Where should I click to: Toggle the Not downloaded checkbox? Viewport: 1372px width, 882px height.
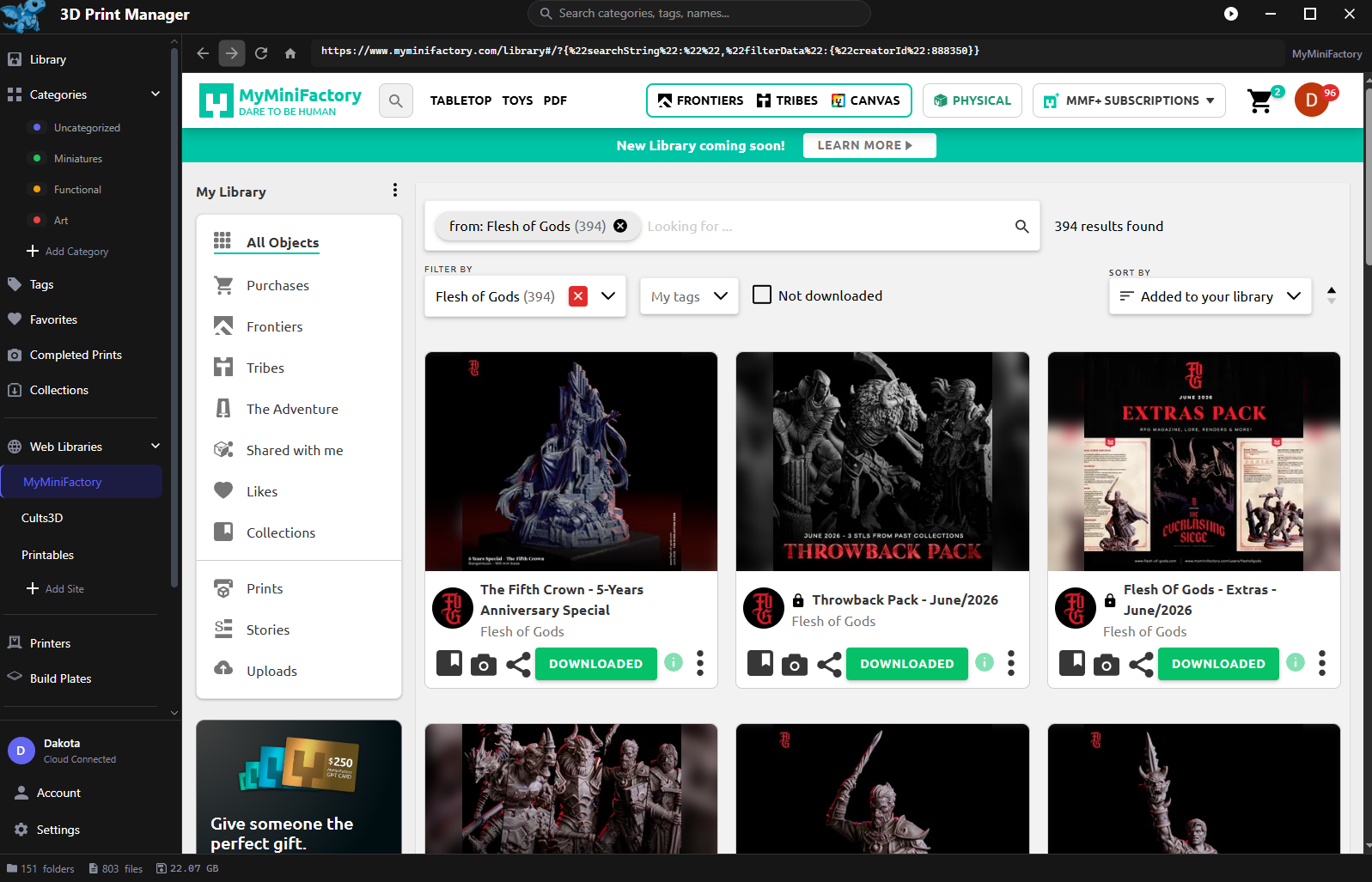[x=762, y=295]
